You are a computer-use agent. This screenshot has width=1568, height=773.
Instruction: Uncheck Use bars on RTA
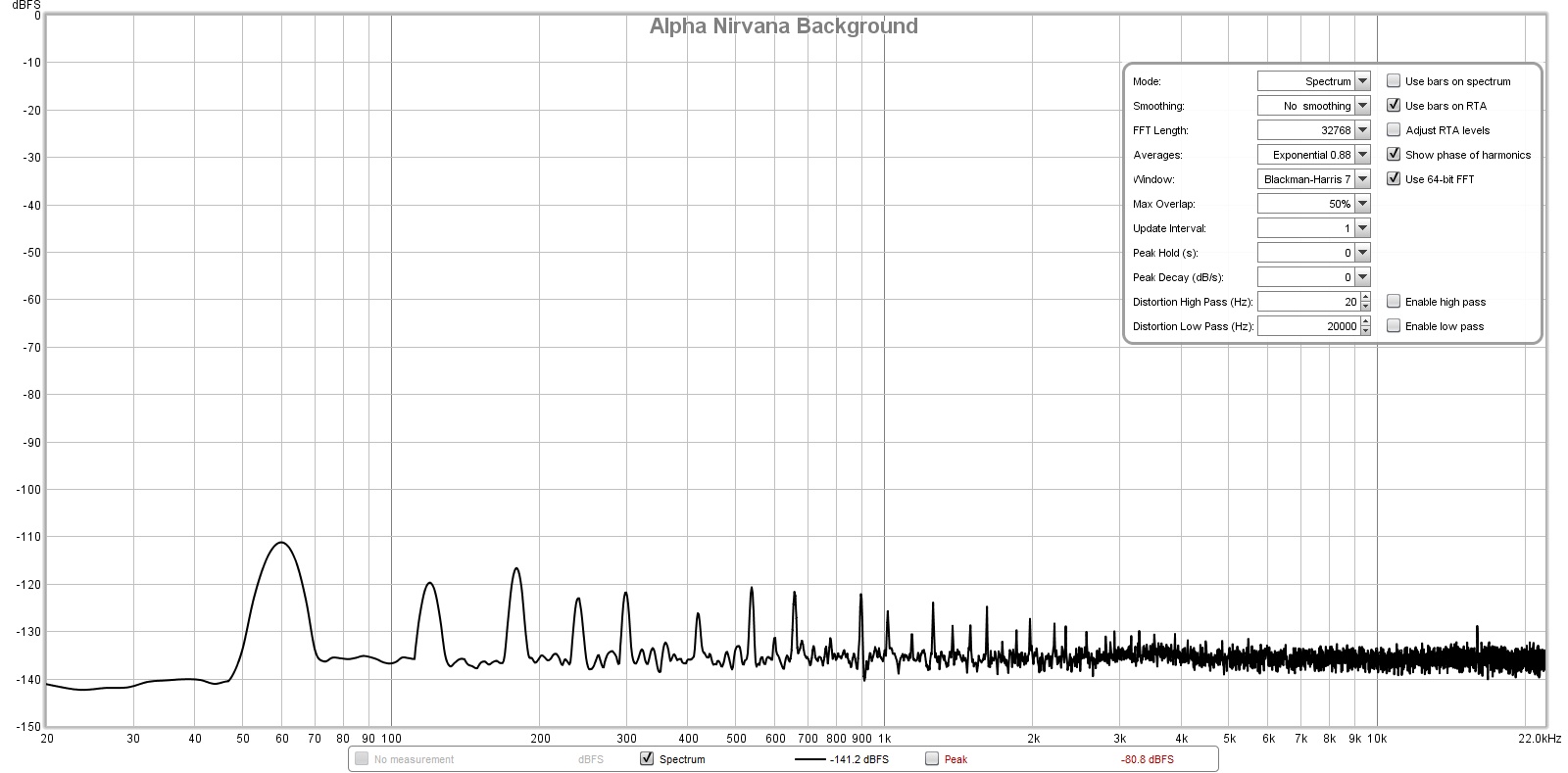click(1394, 106)
